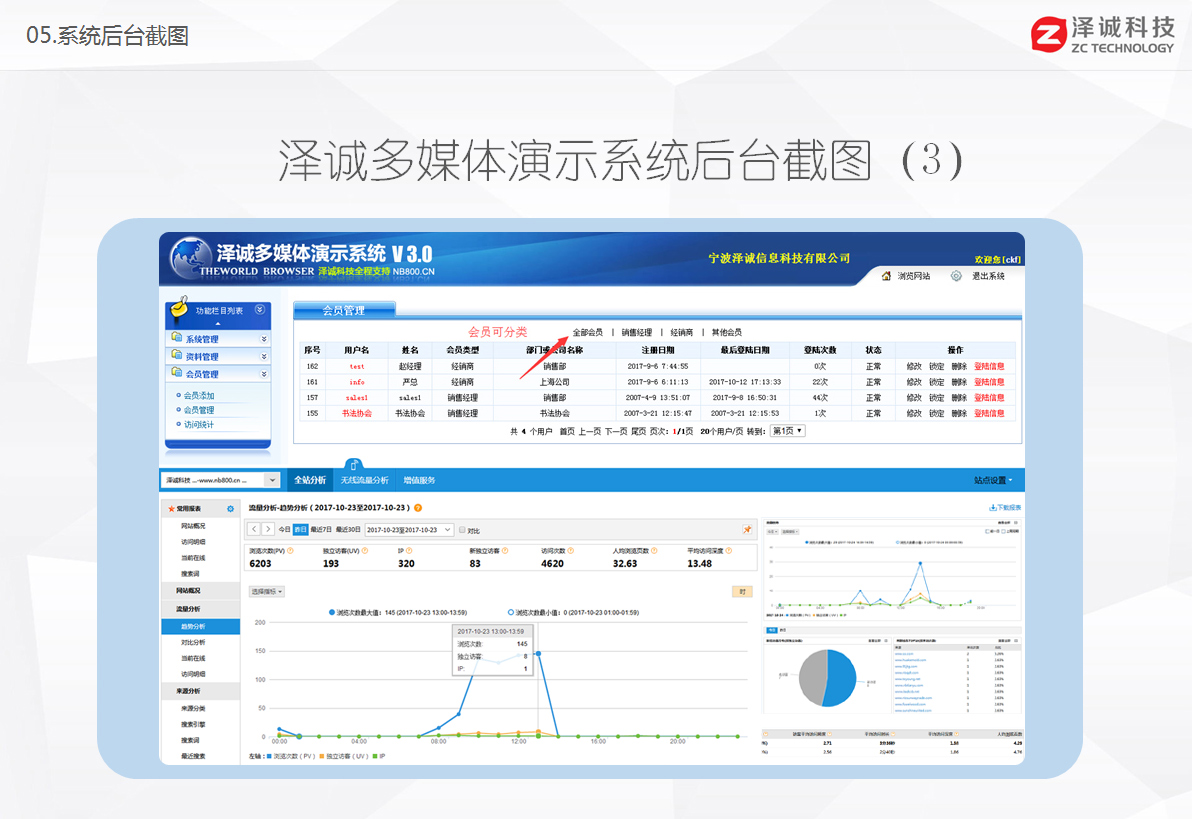Open the date range dropdown
This screenshot has width=1192, height=819.
(409, 530)
